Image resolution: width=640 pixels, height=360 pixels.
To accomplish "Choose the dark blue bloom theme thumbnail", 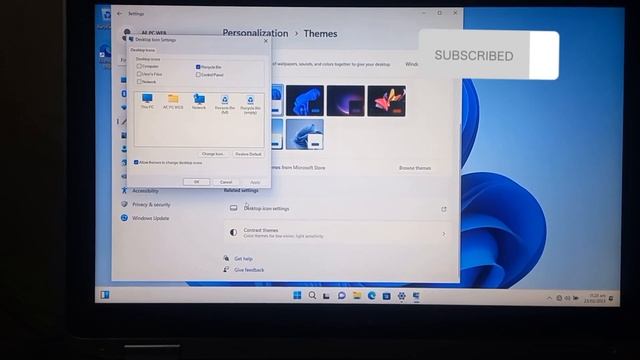I will [x=305, y=101].
